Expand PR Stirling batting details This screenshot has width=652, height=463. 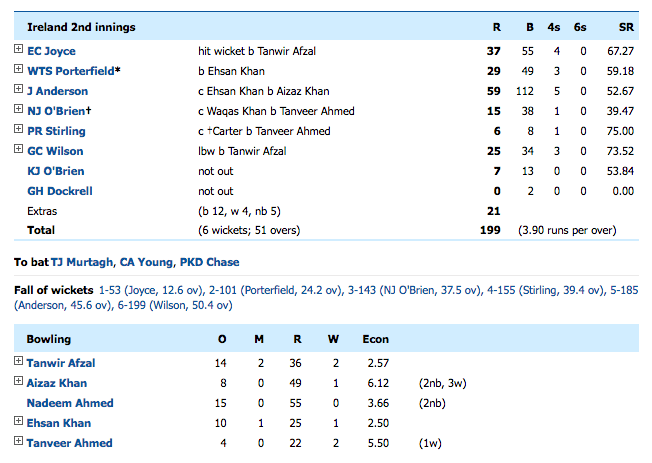pos(19,130)
